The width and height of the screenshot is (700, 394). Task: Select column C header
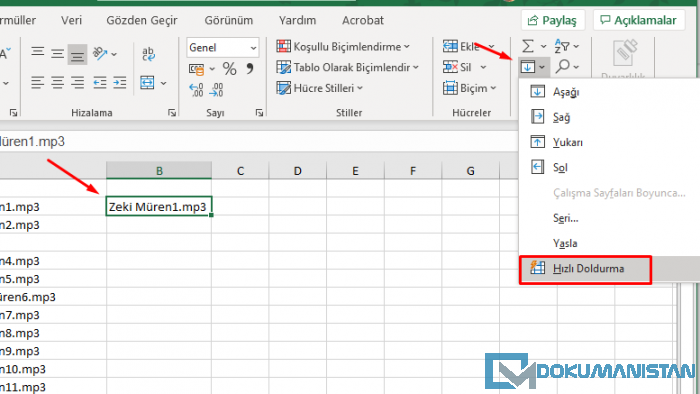pyautogui.click(x=240, y=170)
